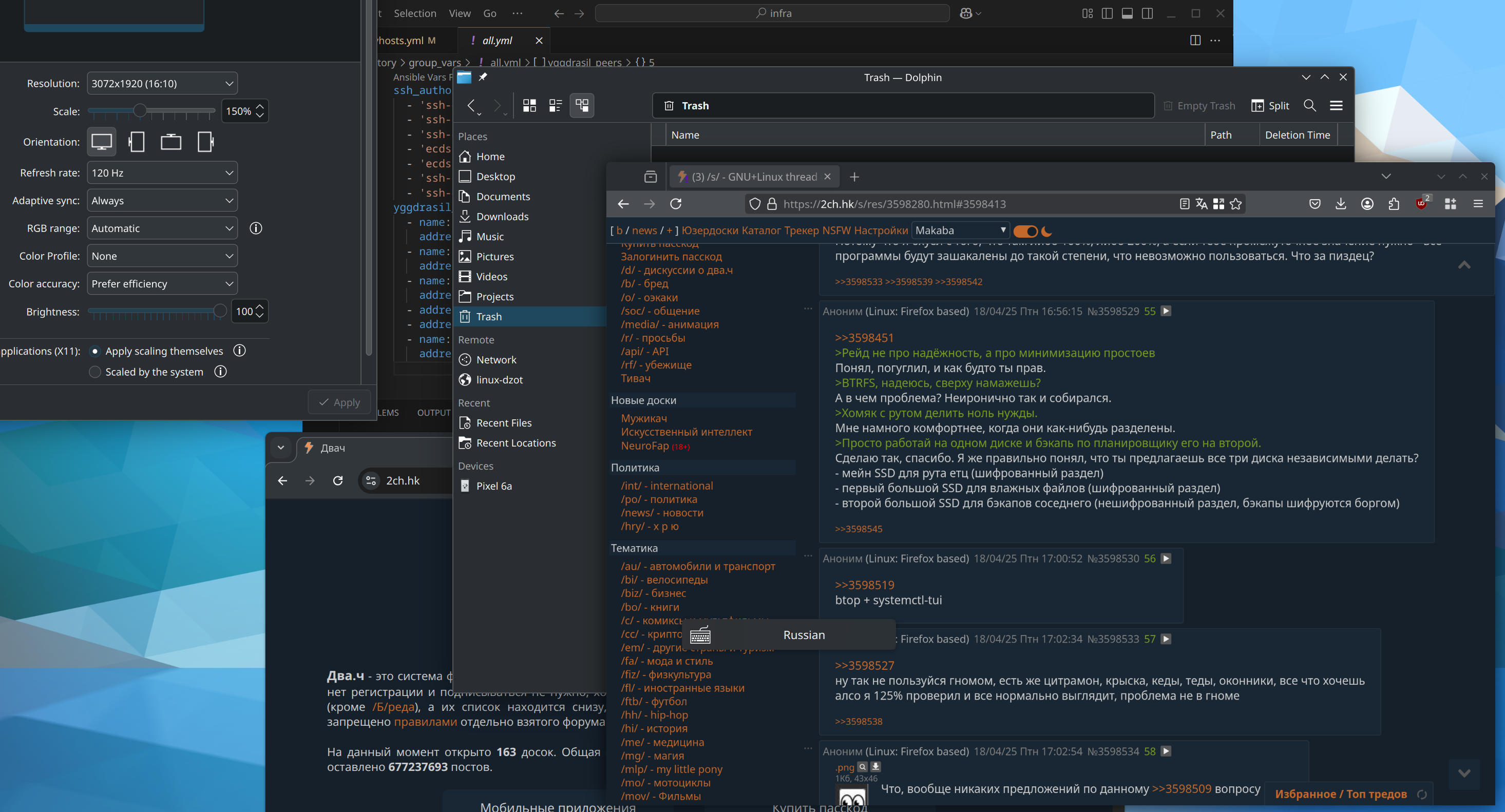
Task: Bookmark page with star icon
Action: (1235, 204)
